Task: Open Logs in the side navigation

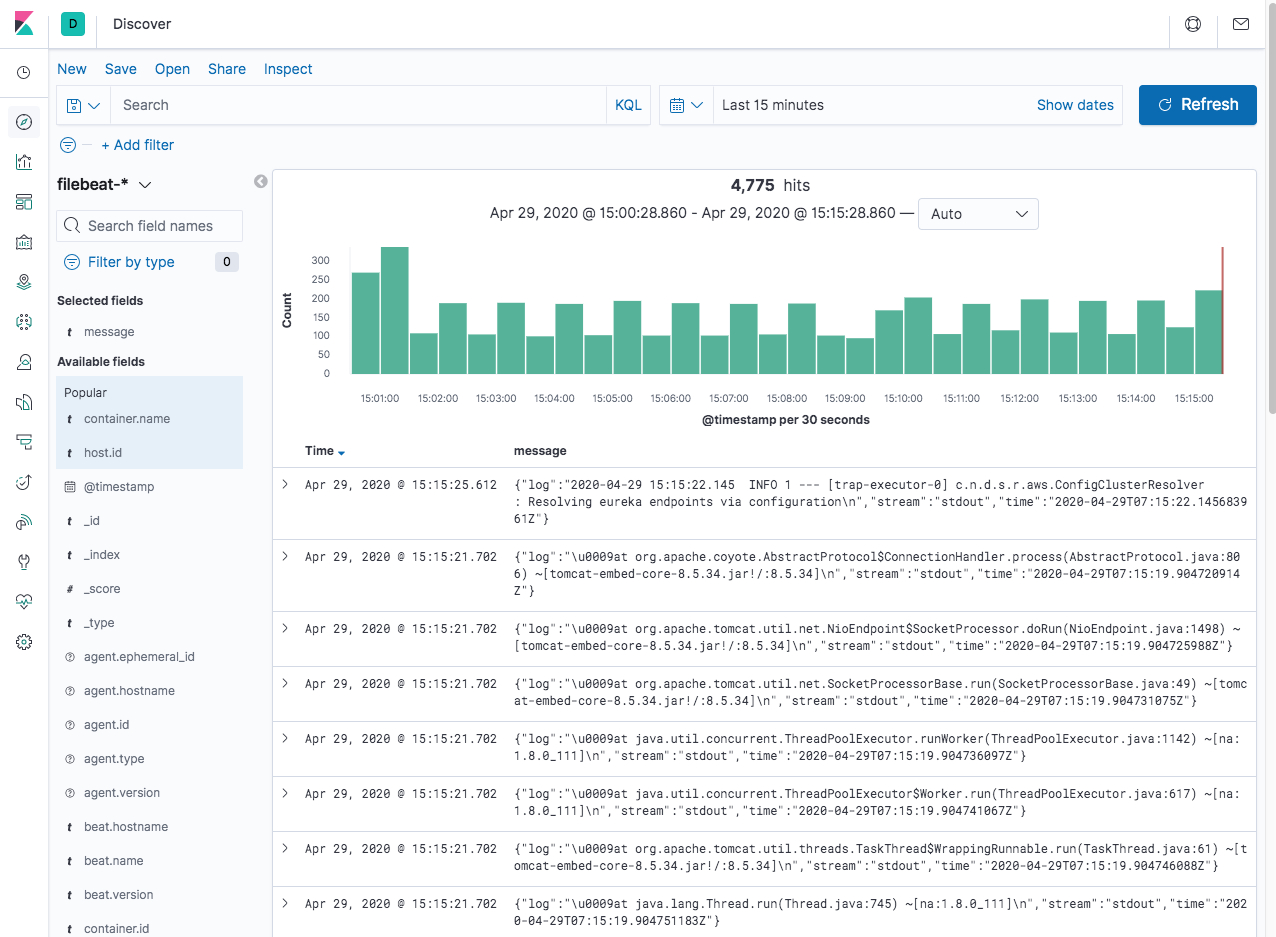Action: pyautogui.click(x=24, y=402)
